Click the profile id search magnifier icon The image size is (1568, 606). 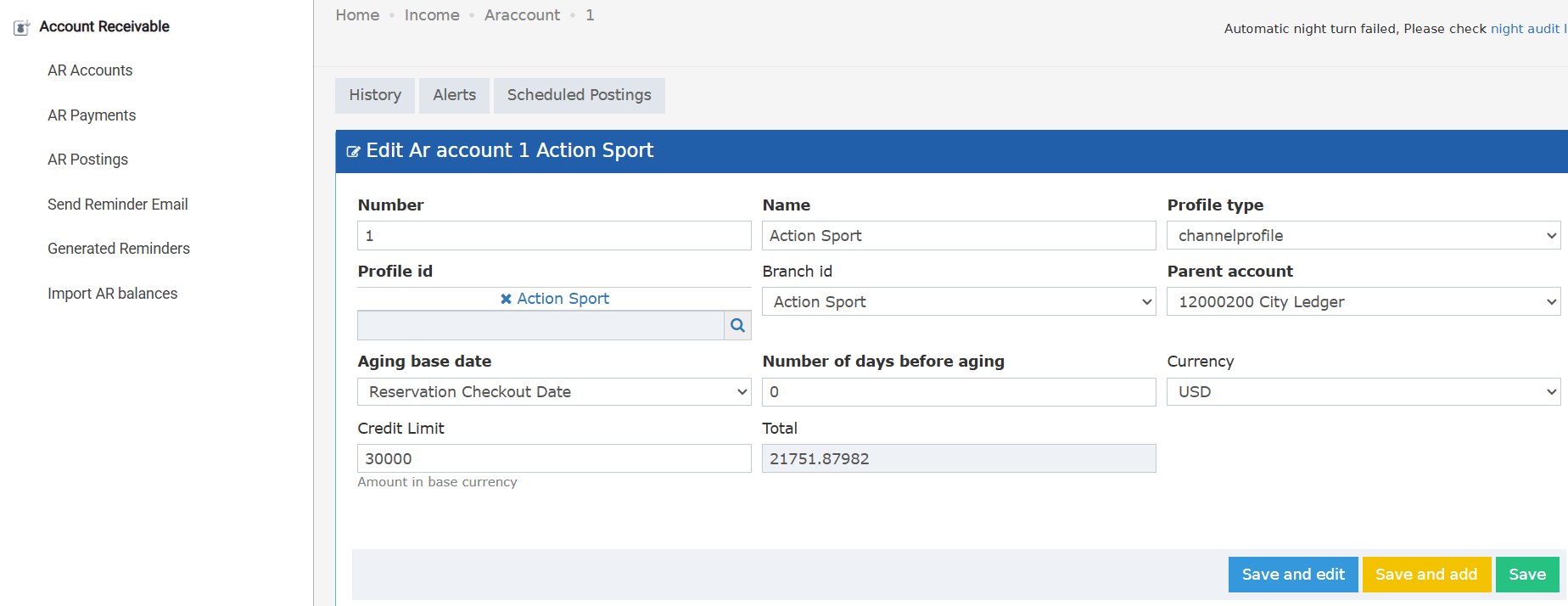(737, 325)
